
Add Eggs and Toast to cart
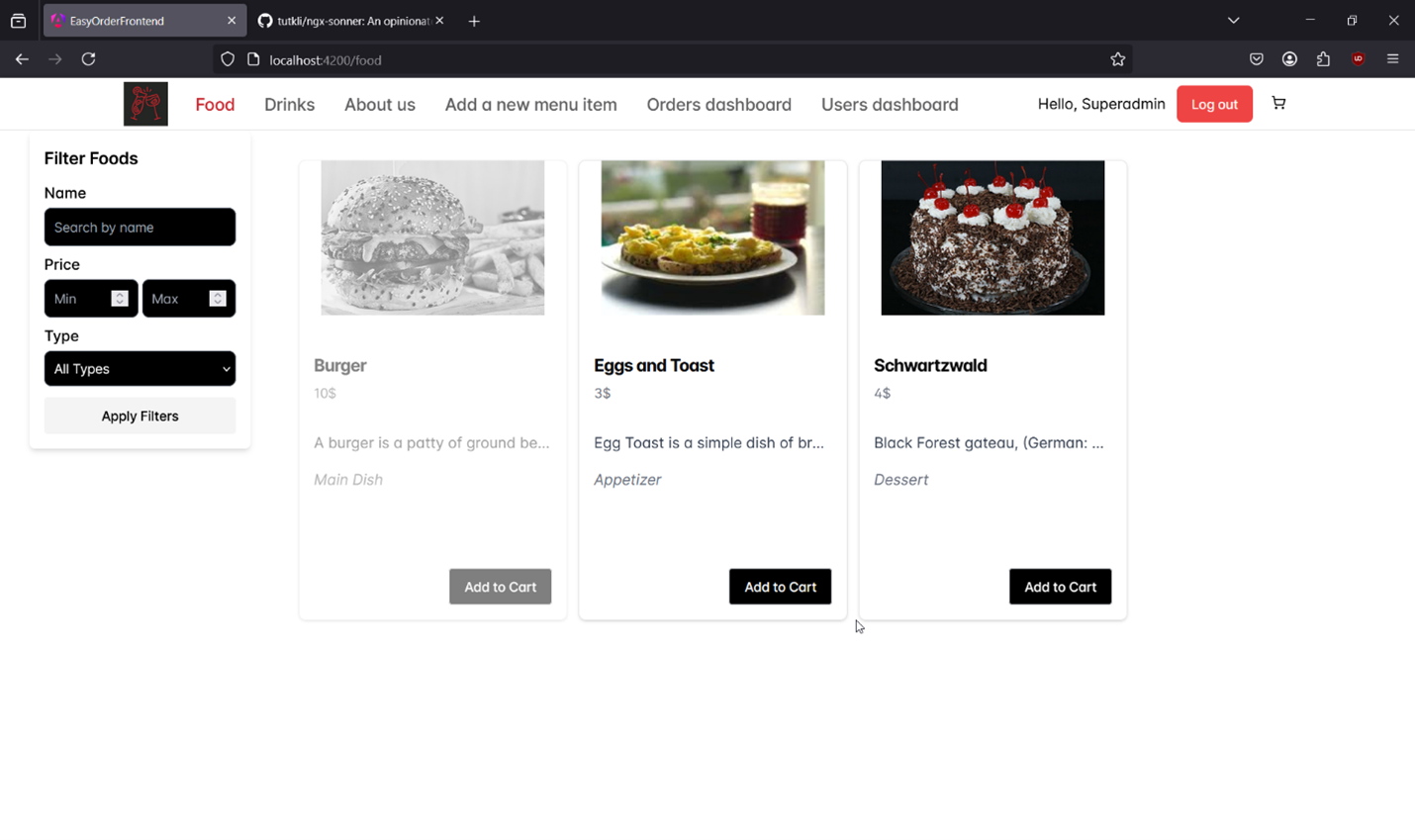[x=780, y=587]
